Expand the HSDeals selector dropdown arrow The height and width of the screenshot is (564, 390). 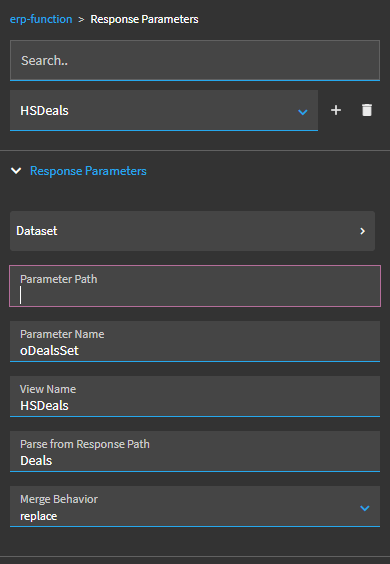click(x=303, y=112)
